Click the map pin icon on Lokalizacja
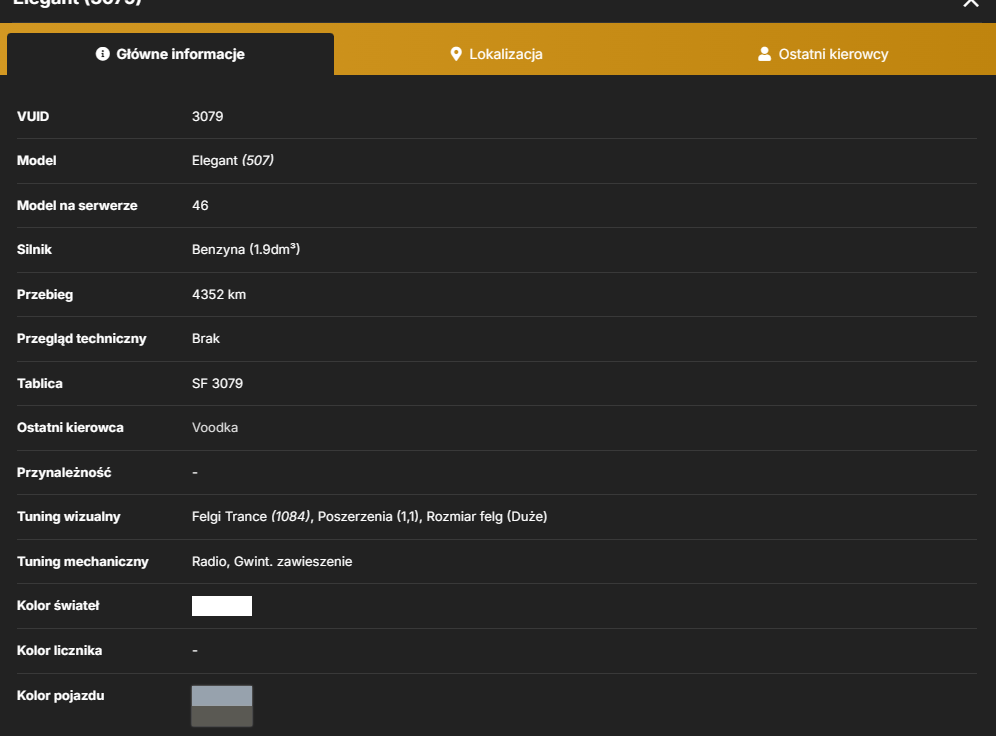The image size is (996, 736). tap(455, 54)
